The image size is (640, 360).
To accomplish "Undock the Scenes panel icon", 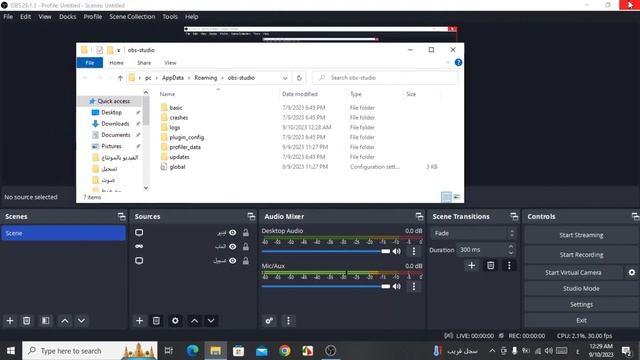I will [x=121, y=216].
